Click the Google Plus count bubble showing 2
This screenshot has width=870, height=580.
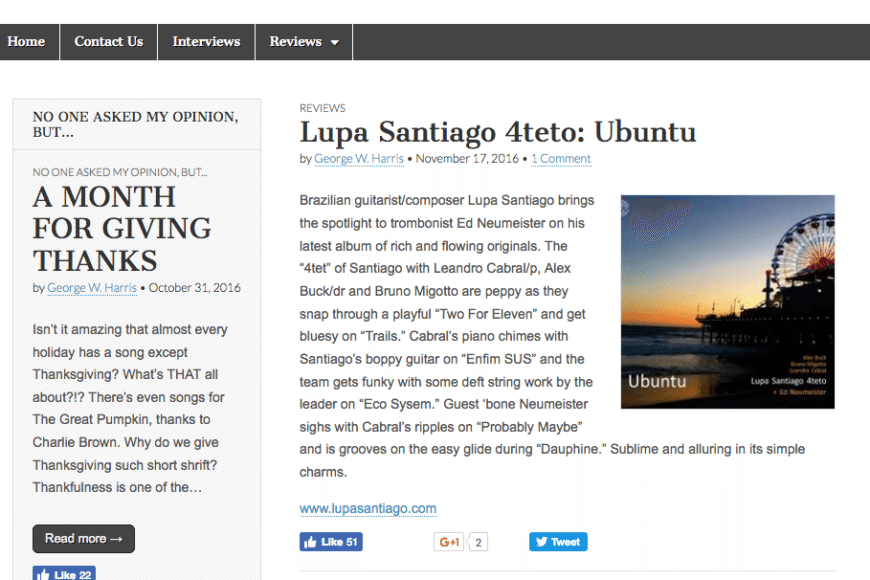[x=479, y=542]
